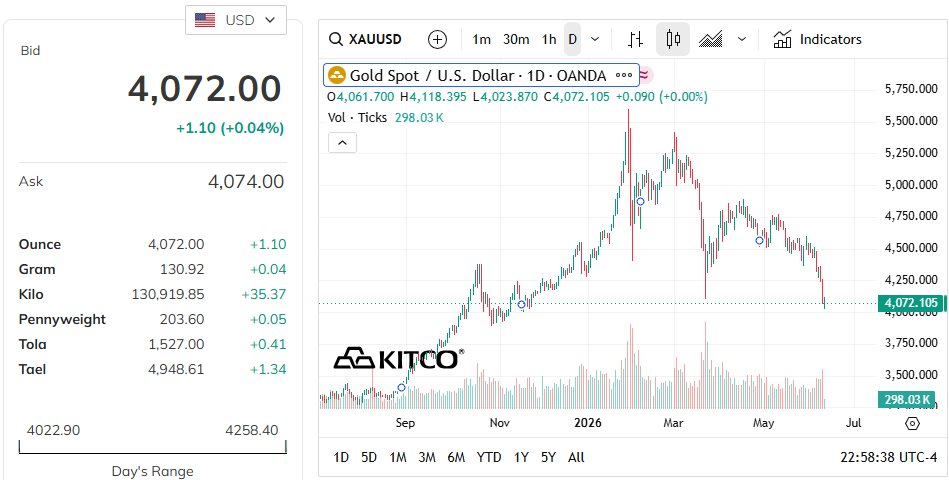Expand chart style dropdown arrow
The width and height of the screenshot is (949, 480).
(742, 39)
